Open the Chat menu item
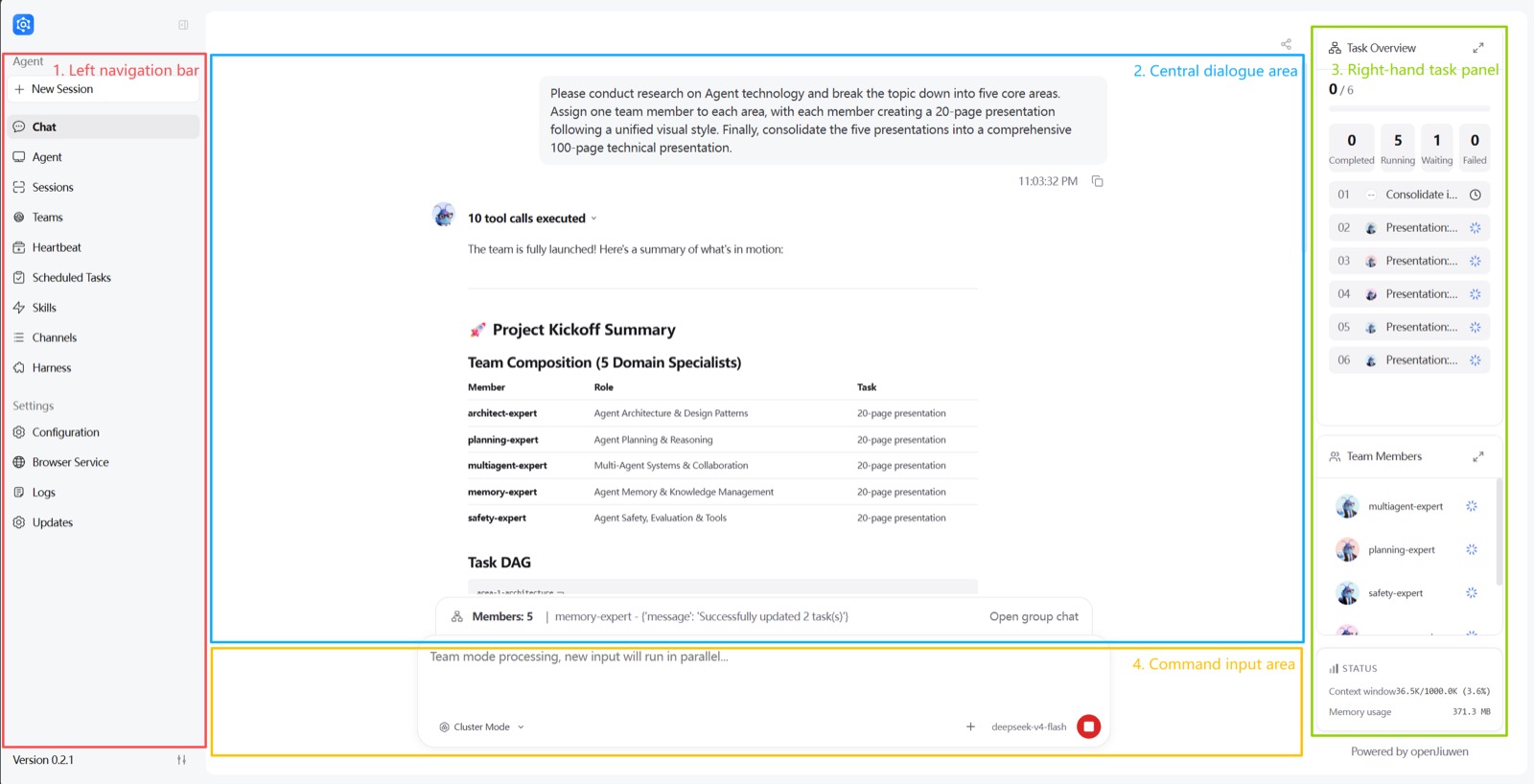Viewport: 1534px width, 784px height. pyautogui.click(x=105, y=127)
